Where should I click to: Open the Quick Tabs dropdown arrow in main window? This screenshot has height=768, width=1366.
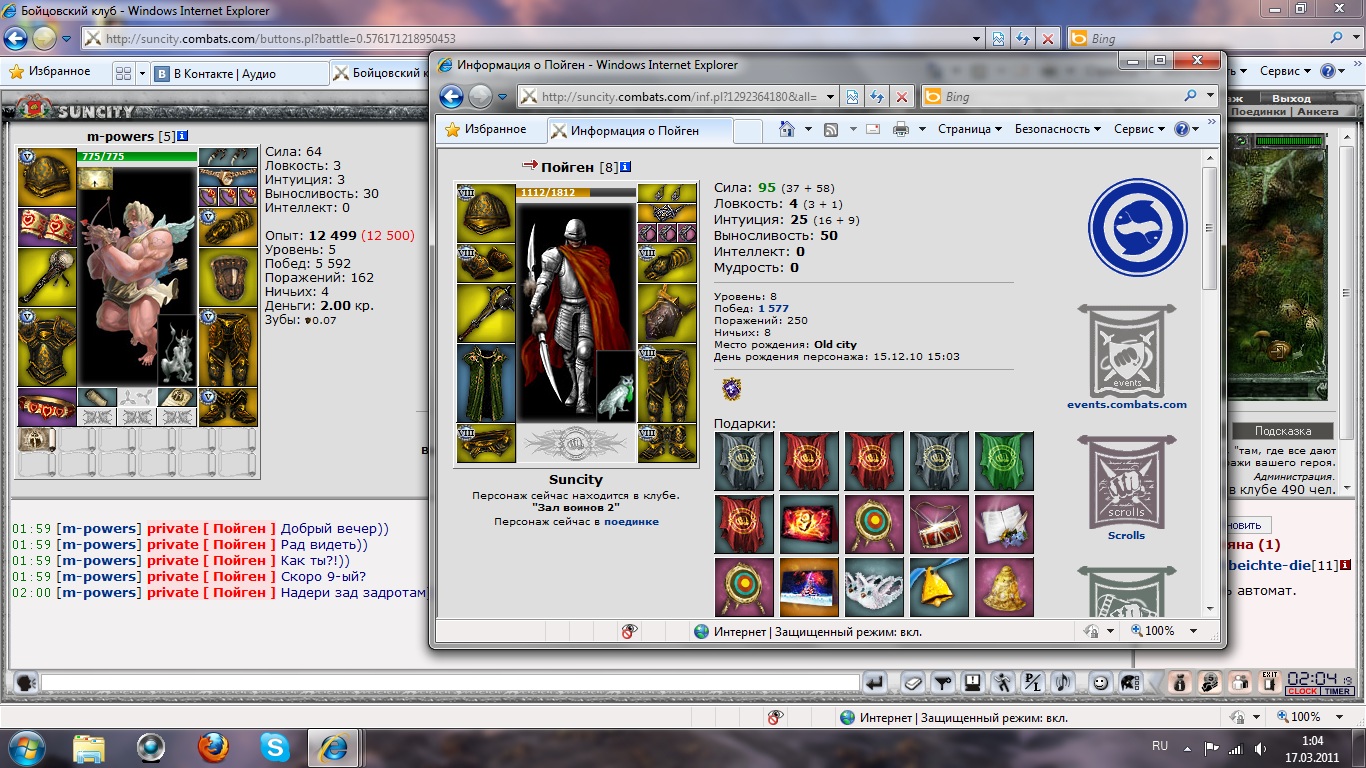point(142,73)
